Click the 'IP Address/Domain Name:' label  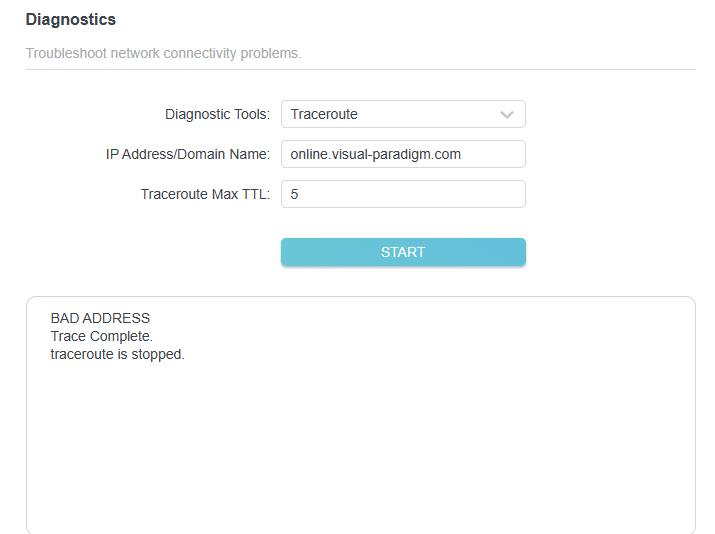[x=188, y=154]
